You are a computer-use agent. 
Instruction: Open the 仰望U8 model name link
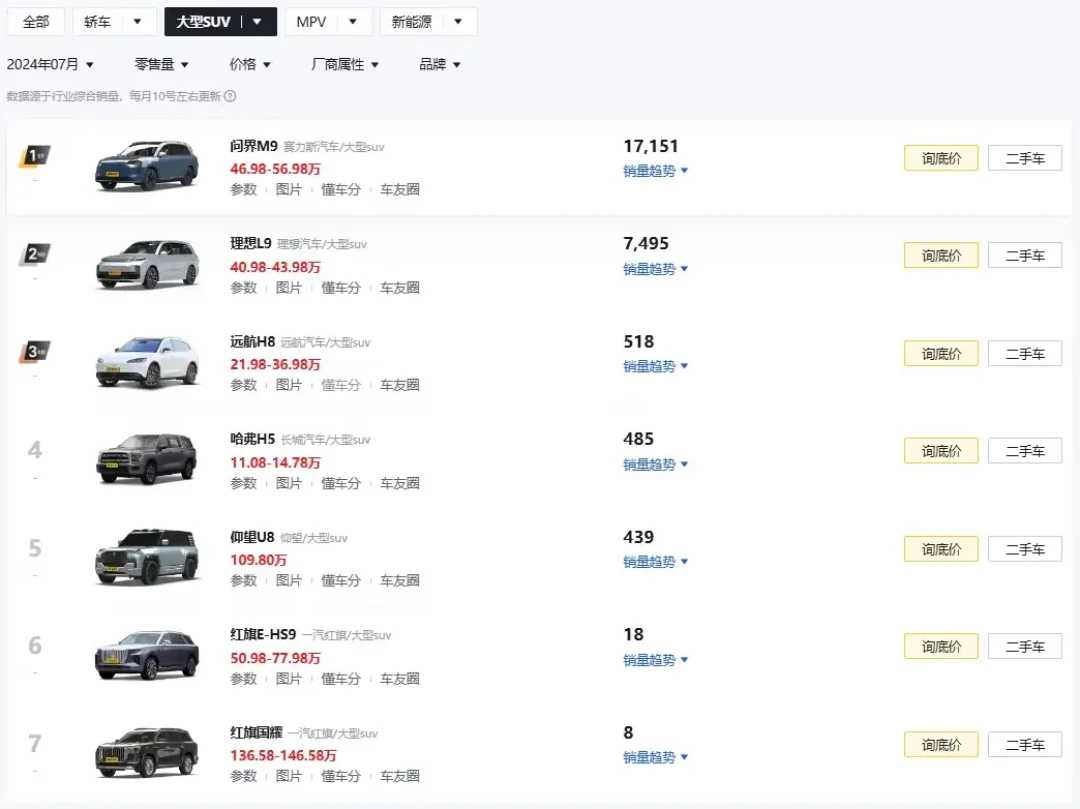point(252,537)
